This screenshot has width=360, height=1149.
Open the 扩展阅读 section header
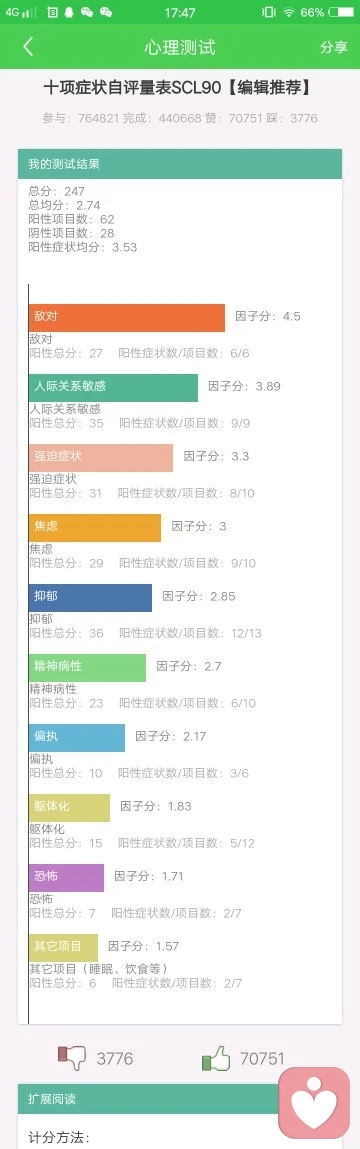point(180,1099)
